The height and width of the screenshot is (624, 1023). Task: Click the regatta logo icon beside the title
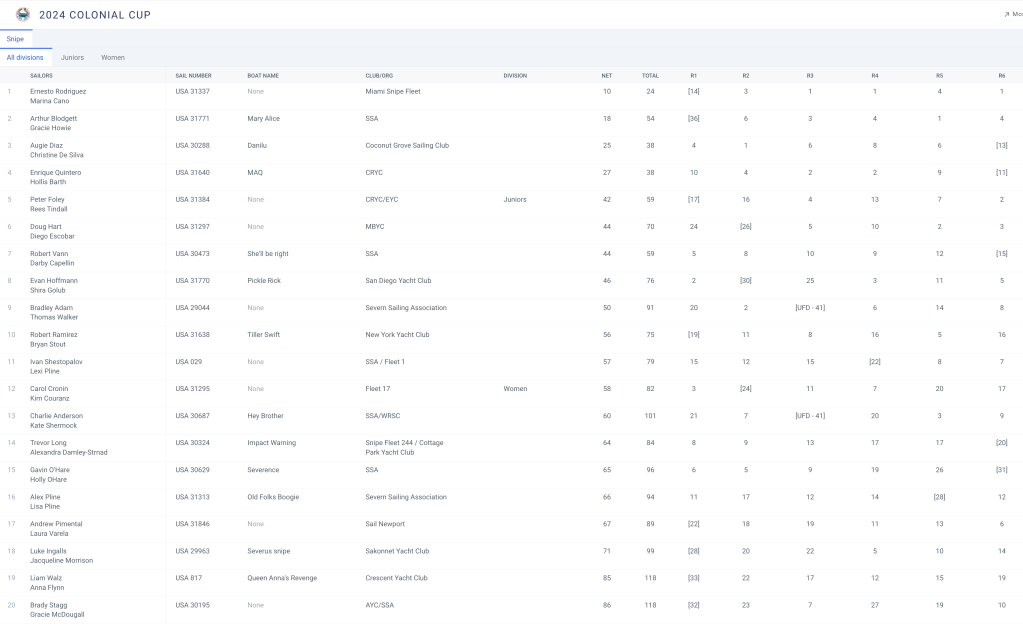22,14
